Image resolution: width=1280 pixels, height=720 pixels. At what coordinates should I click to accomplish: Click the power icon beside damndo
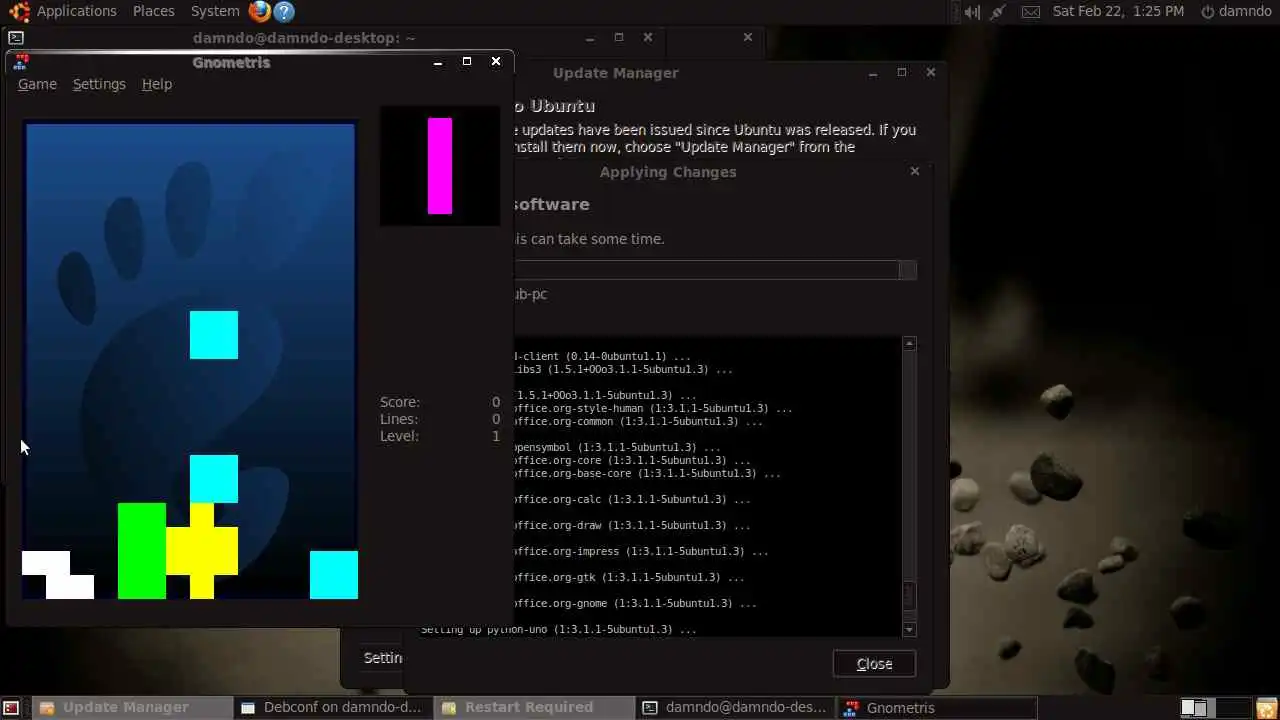click(1207, 12)
